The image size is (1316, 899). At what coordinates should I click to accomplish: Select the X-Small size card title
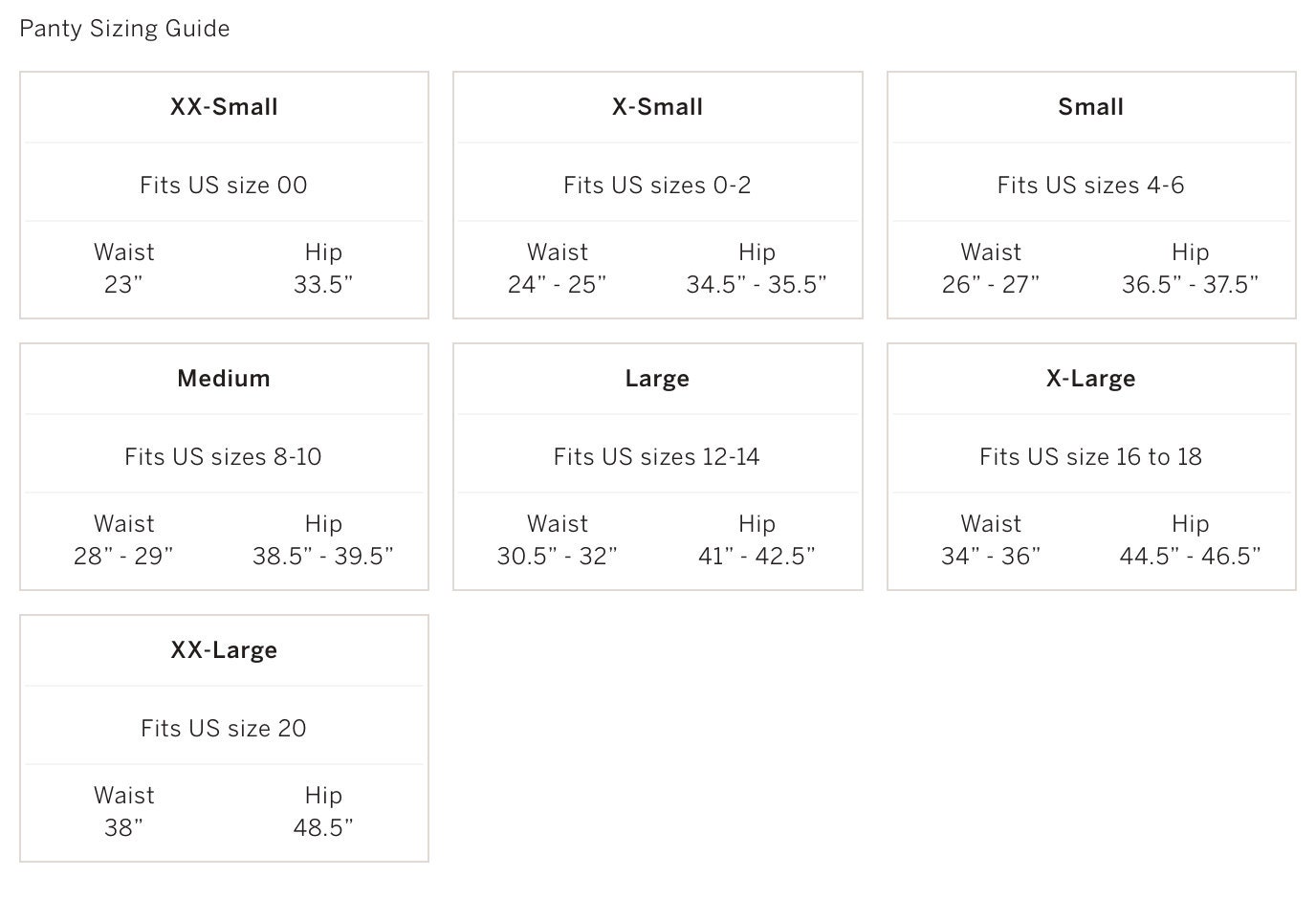(657, 106)
